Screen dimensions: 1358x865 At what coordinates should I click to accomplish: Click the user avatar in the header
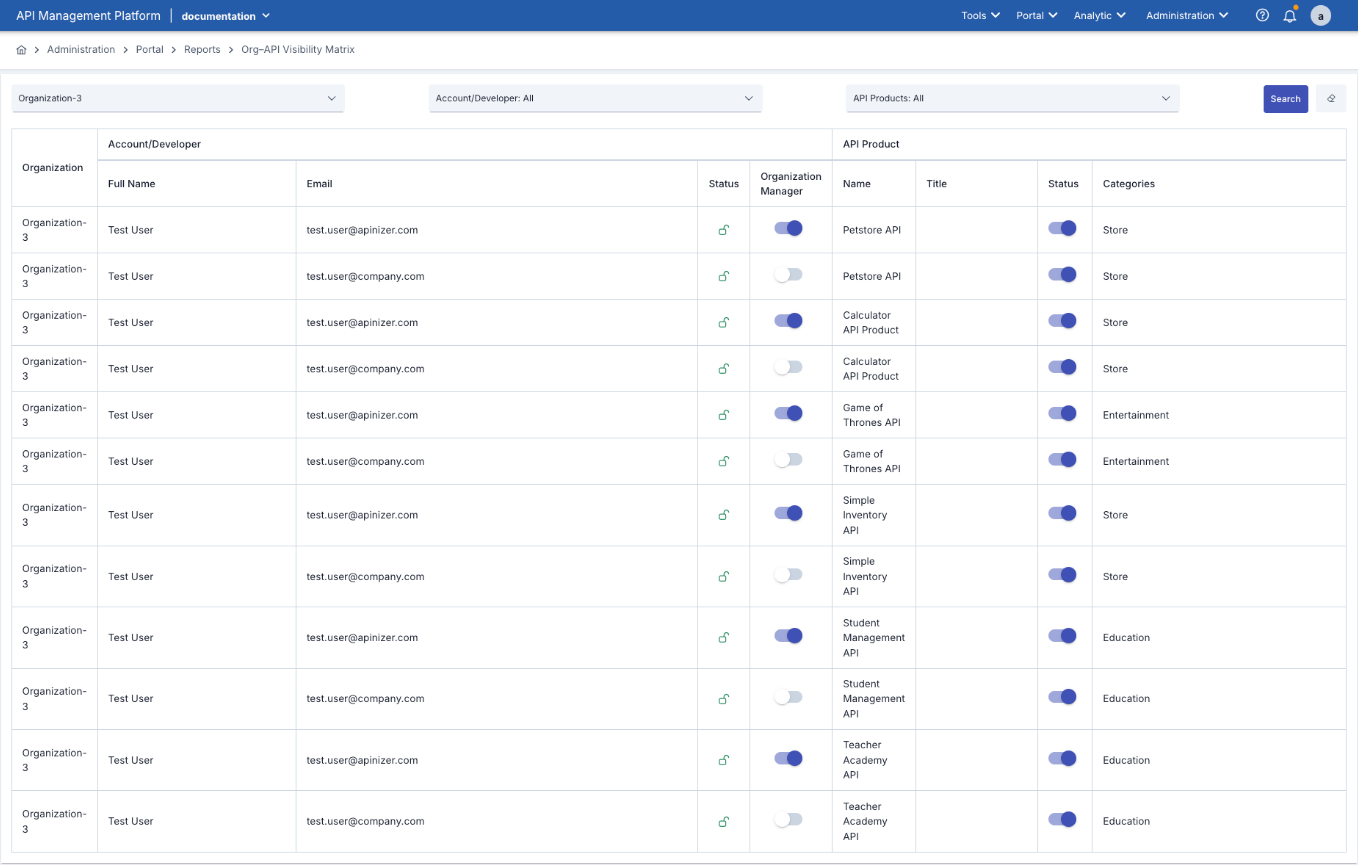pyautogui.click(x=1321, y=15)
